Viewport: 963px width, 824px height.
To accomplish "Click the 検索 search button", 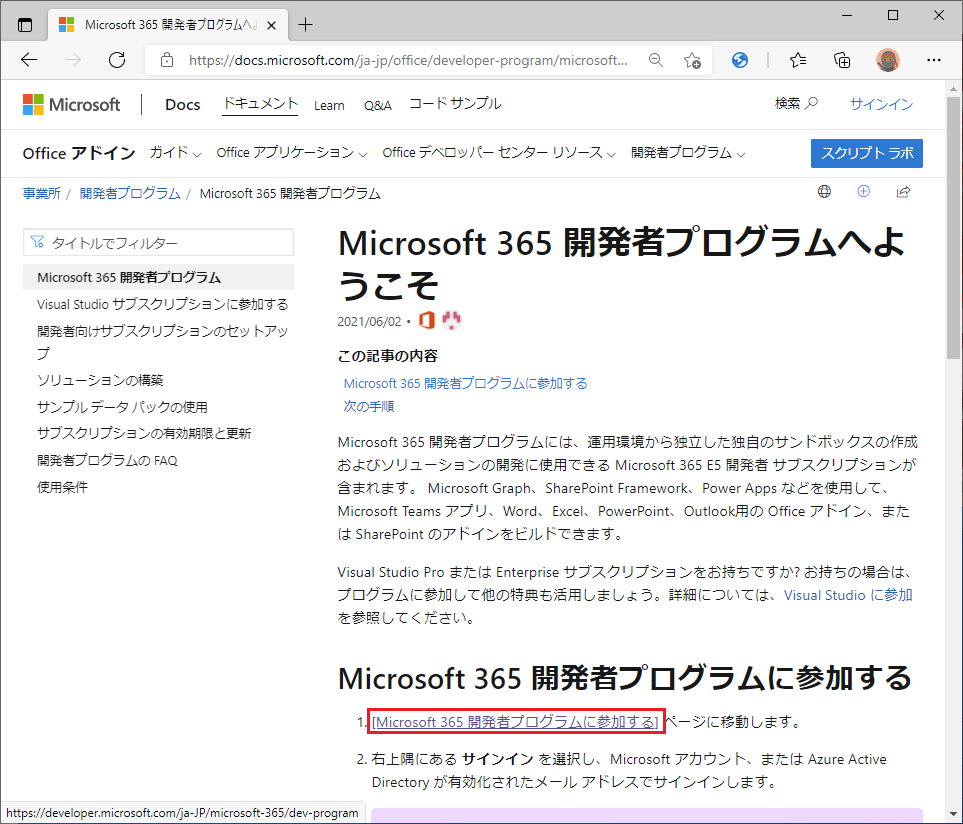I will click(796, 103).
